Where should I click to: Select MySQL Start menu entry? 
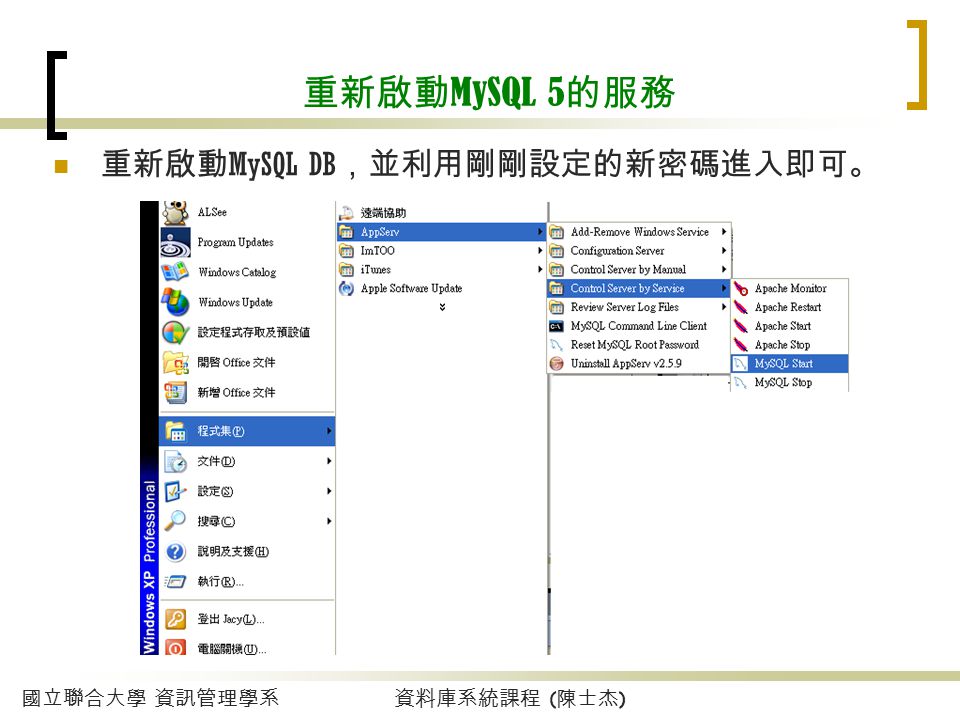pyautogui.click(x=790, y=364)
